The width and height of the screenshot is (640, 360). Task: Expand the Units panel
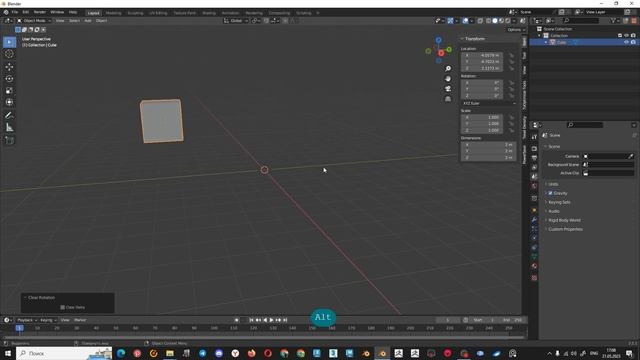coord(553,184)
